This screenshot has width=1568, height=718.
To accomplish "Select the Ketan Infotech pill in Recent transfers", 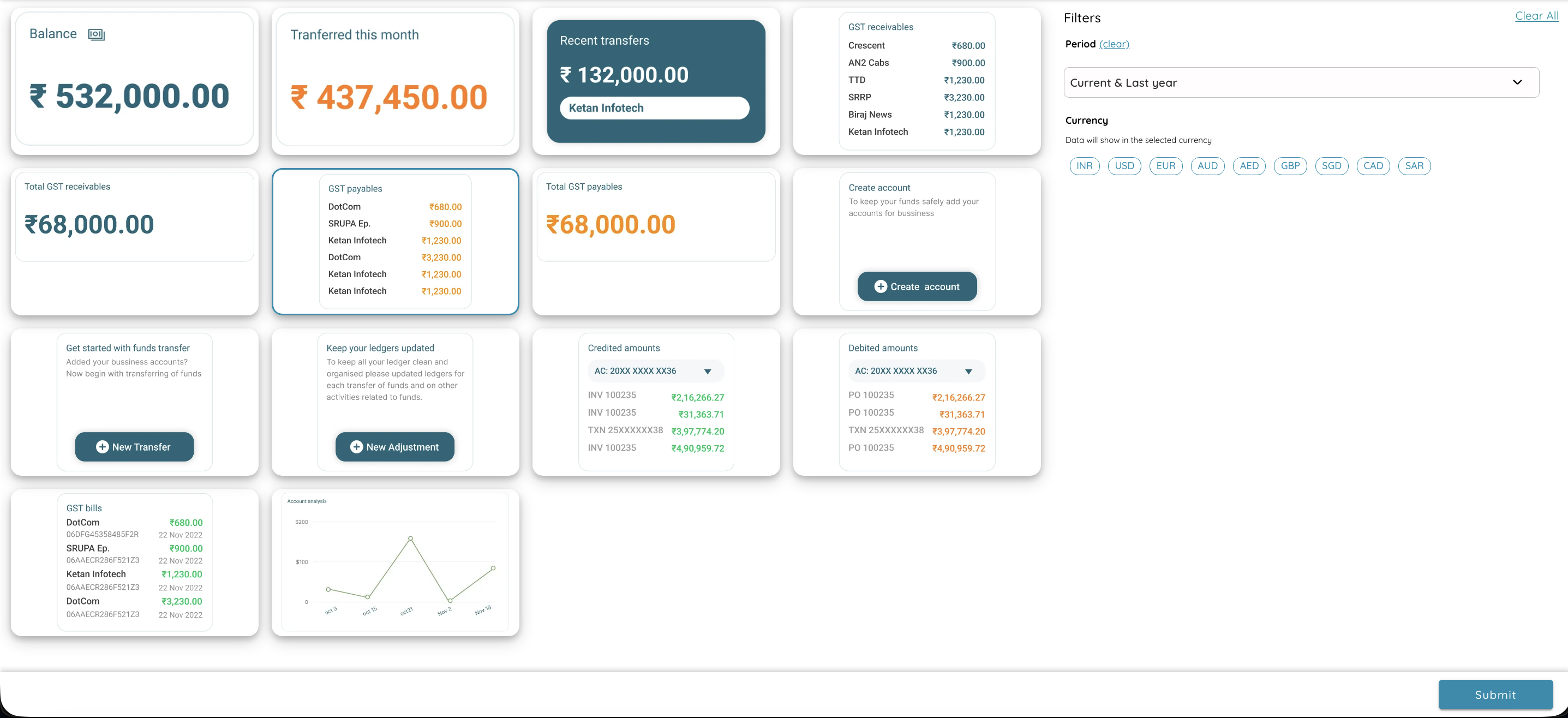I will [x=654, y=107].
